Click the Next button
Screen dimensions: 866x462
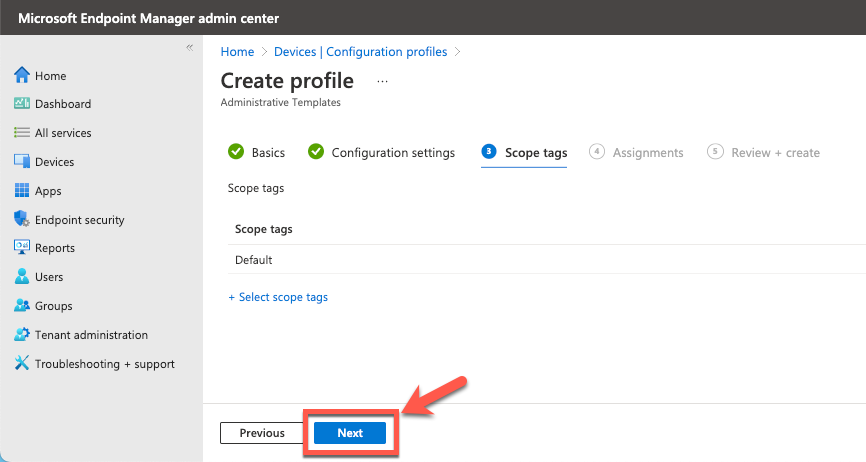(x=350, y=433)
